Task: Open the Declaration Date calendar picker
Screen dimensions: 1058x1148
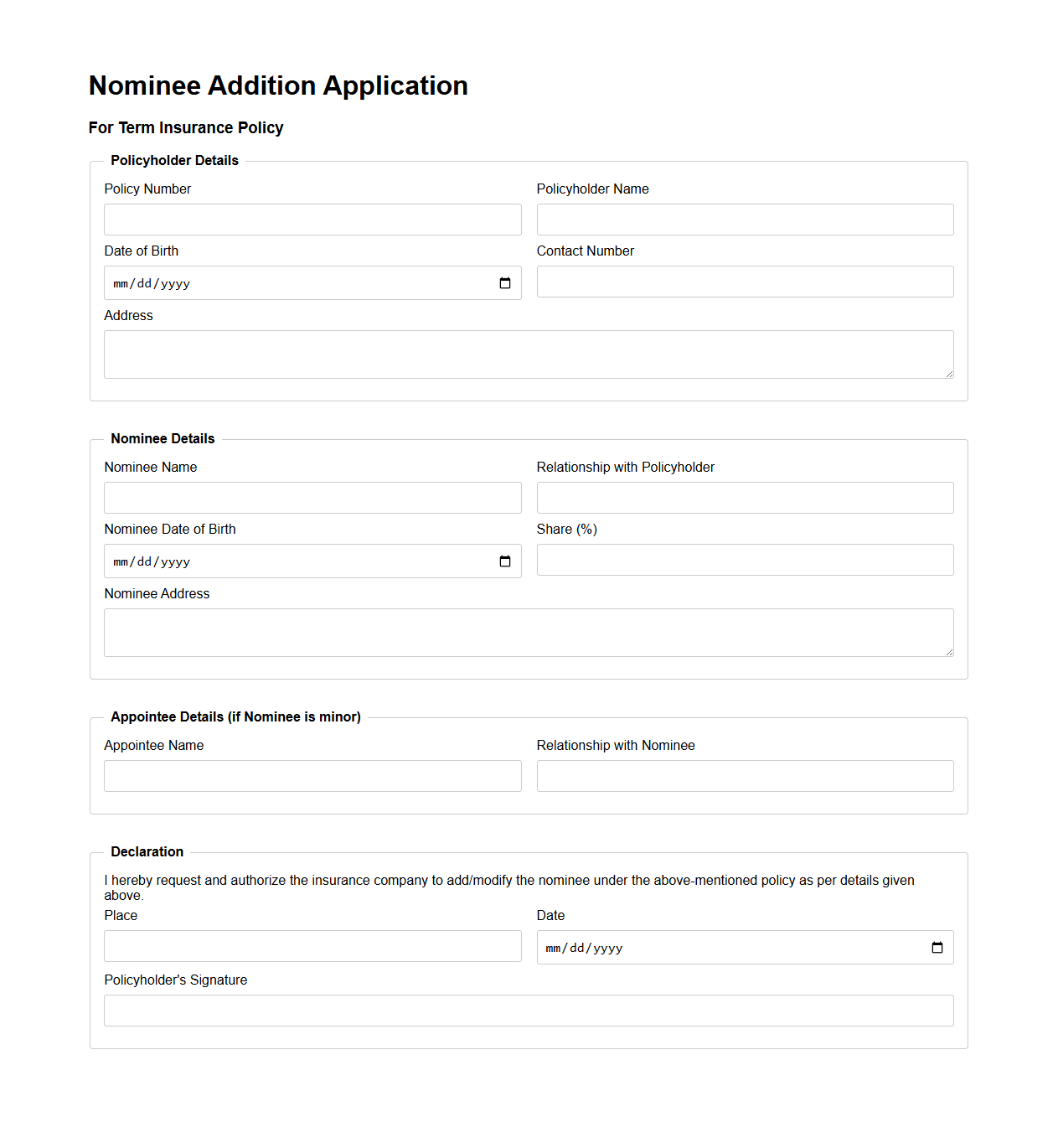Action: [937, 947]
